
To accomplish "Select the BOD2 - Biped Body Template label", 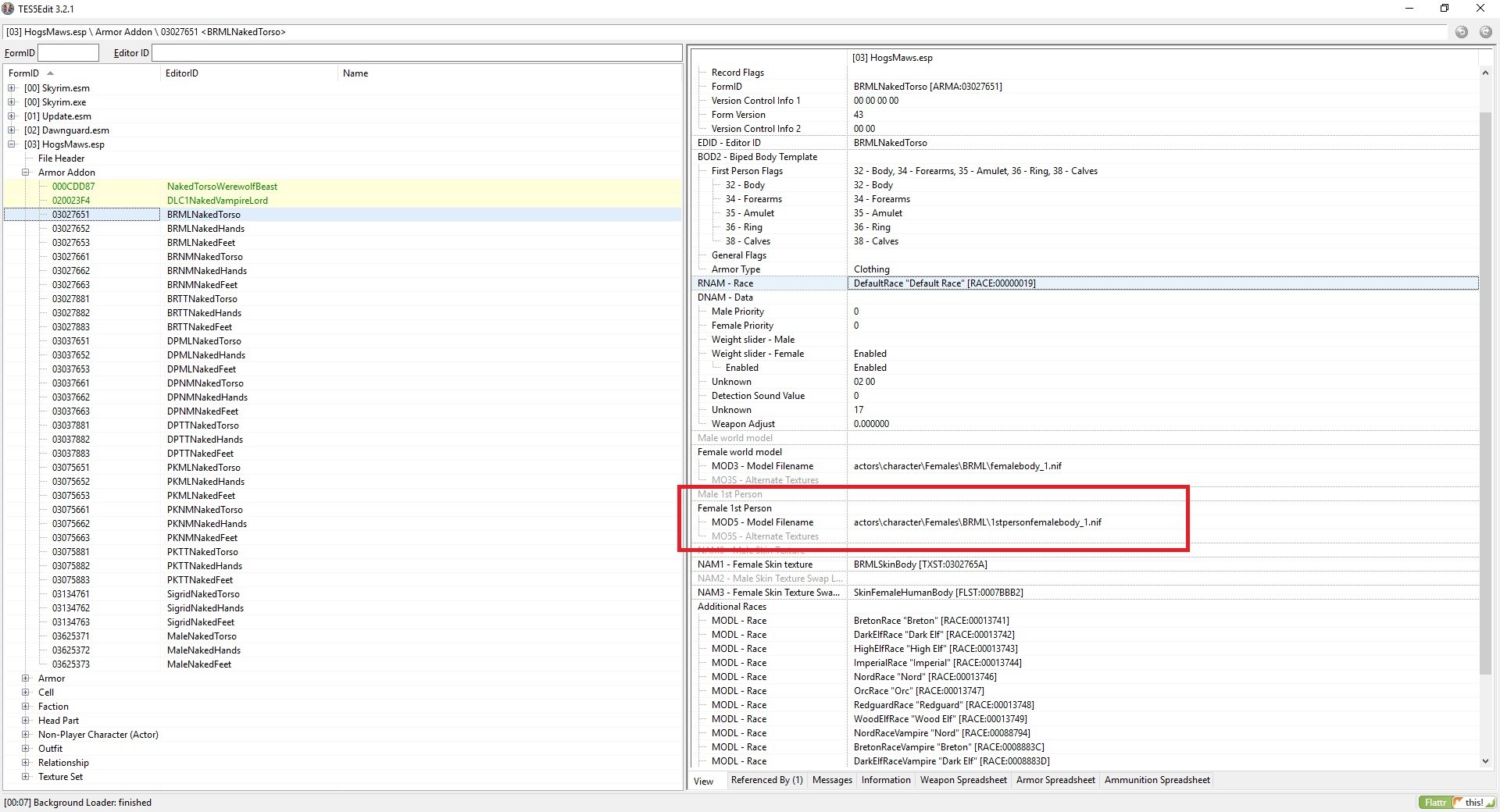I will tap(757, 157).
